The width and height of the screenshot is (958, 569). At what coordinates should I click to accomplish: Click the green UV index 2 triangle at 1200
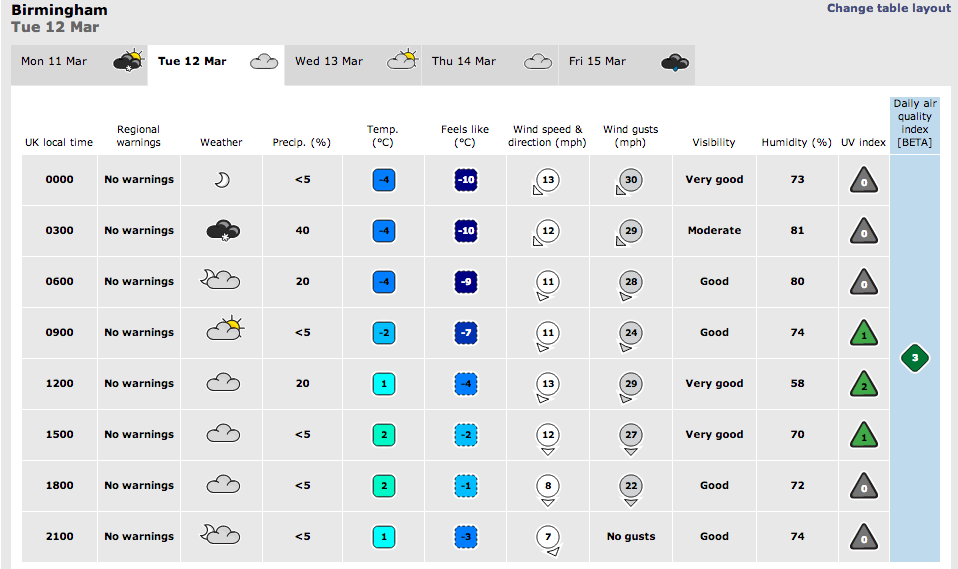pos(864,384)
